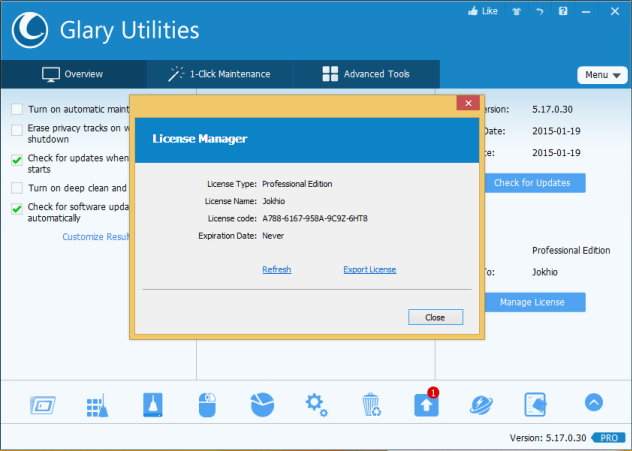This screenshot has width=632, height=451.
Task: Uncheck 'Check for software updates automatically'
Action: click(17, 209)
